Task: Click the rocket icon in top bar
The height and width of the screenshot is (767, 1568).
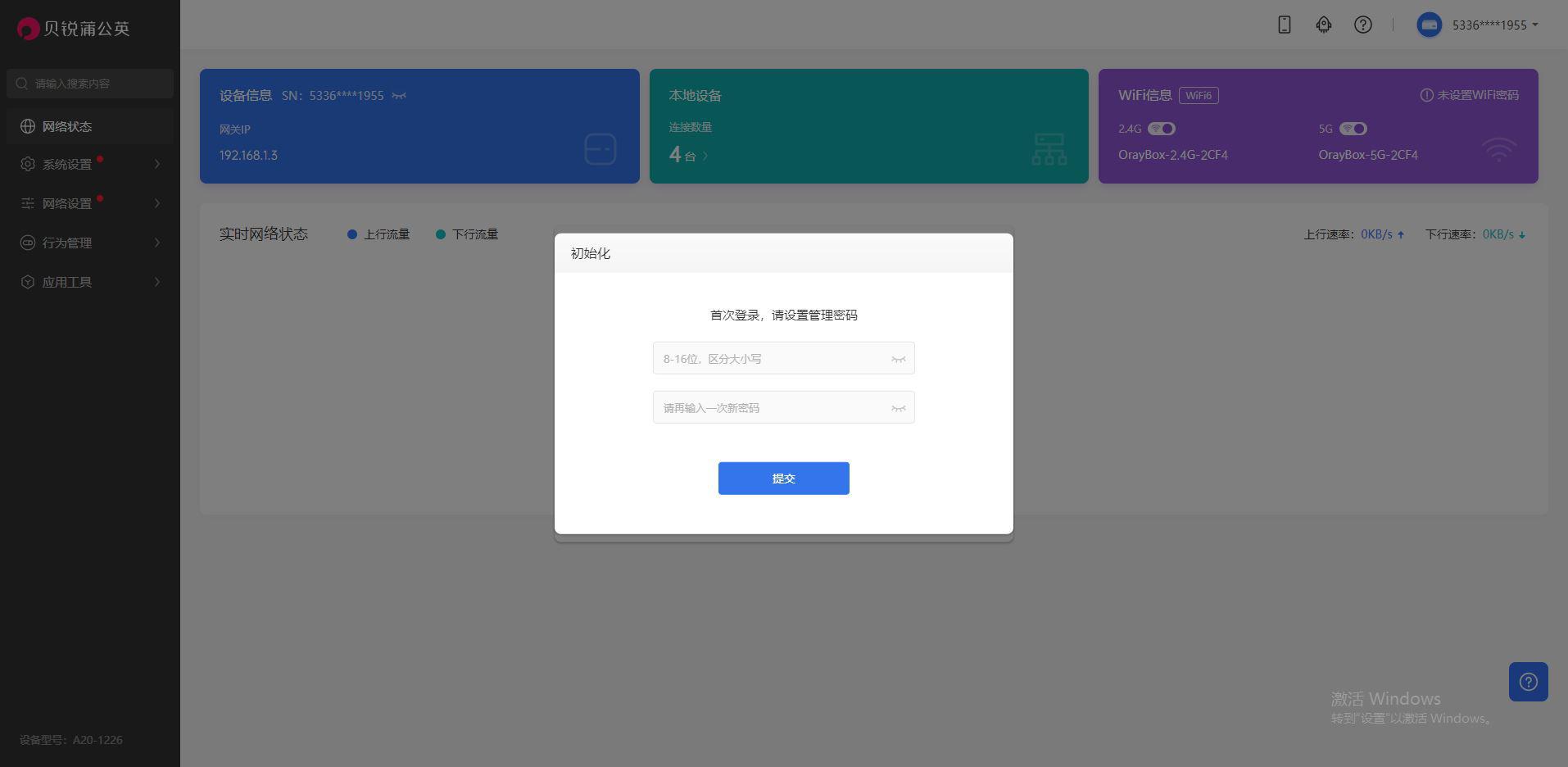Action: tap(1323, 25)
